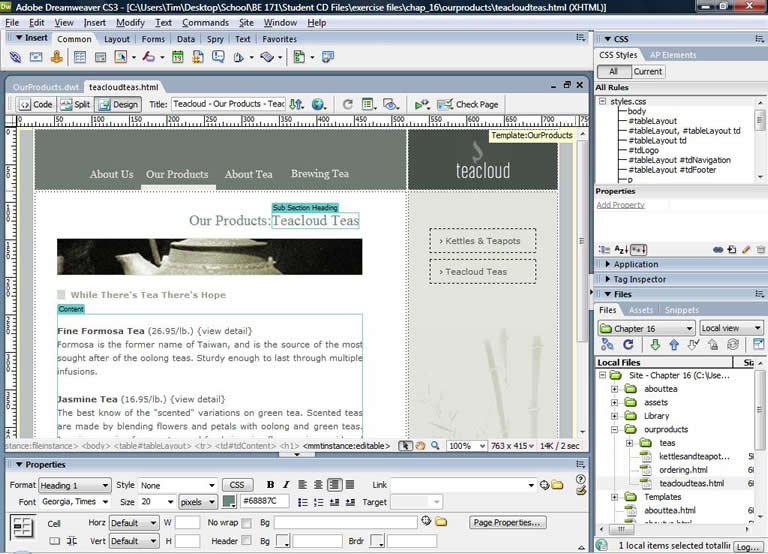This screenshot has width=768, height=554.
Task: Switch to Split view
Action: [x=75, y=104]
